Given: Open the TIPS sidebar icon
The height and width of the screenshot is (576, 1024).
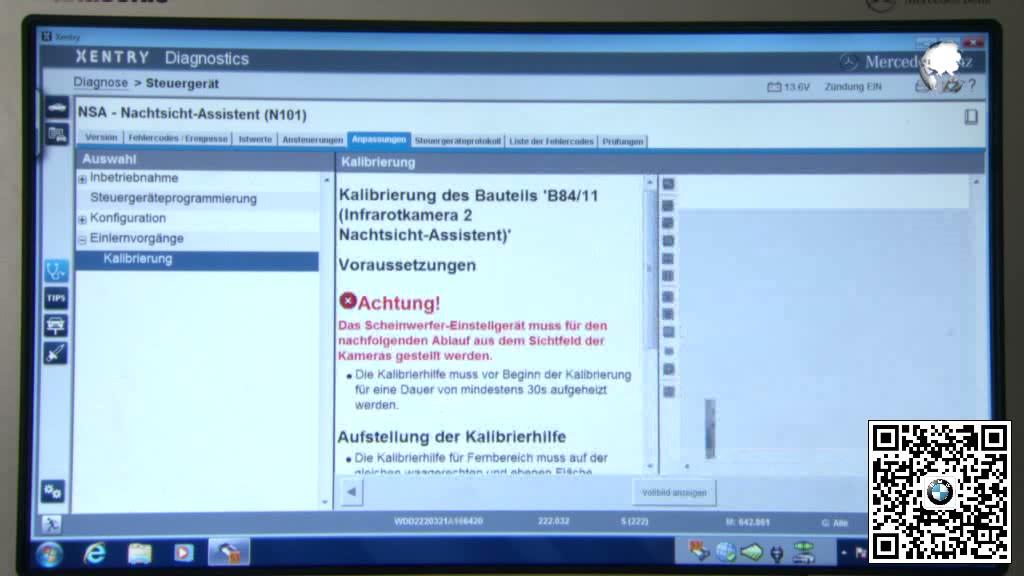Looking at the screenshot, I should 56,298.
